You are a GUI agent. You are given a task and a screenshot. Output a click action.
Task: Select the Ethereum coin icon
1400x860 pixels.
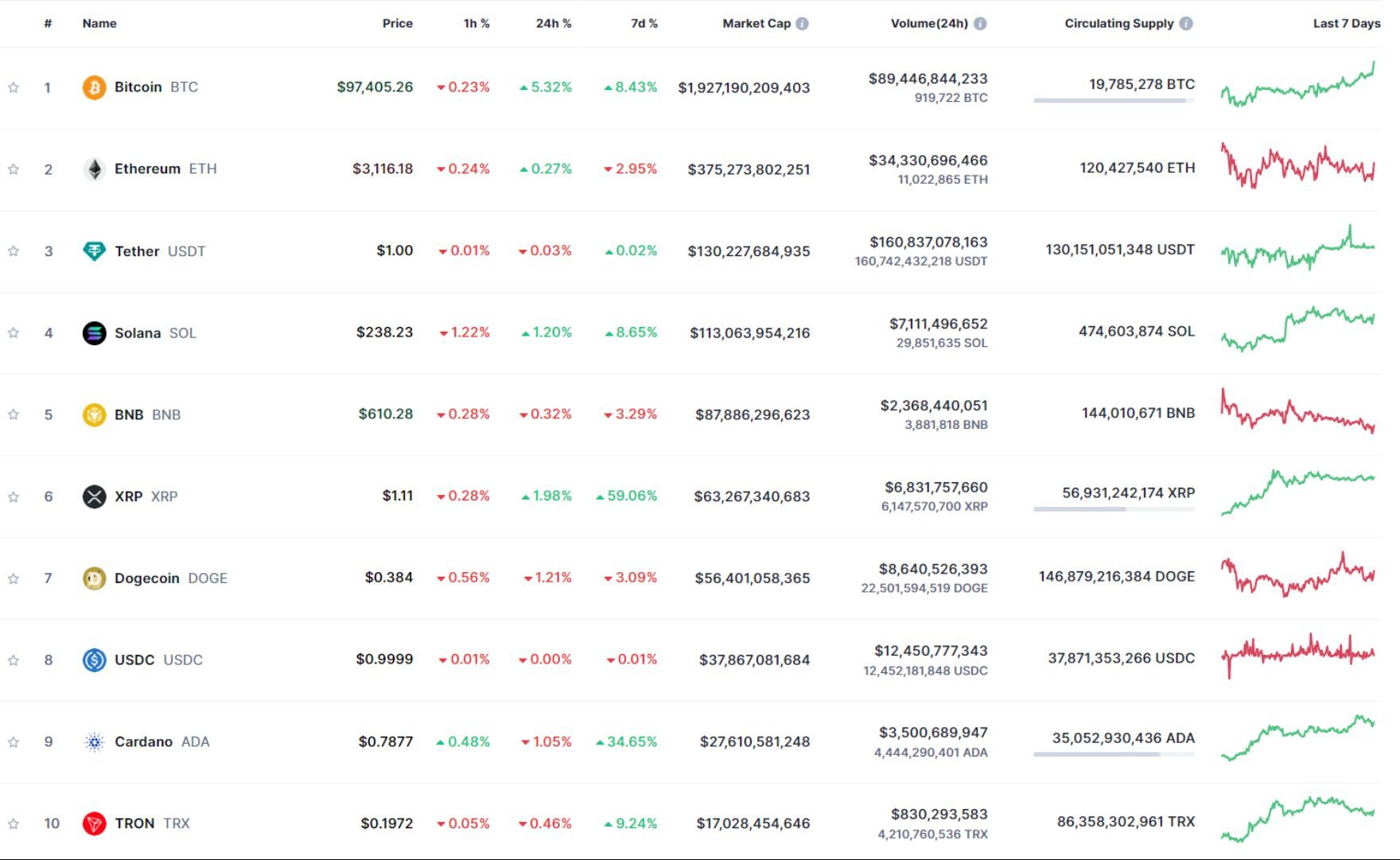click(x=93, y=169)
